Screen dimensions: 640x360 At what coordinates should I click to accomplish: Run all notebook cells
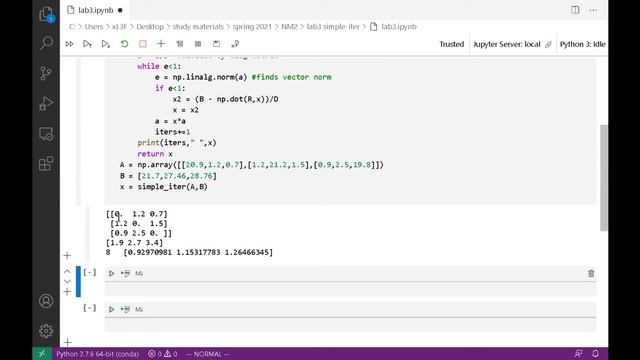pyautogui.click(x=69, y=44)
